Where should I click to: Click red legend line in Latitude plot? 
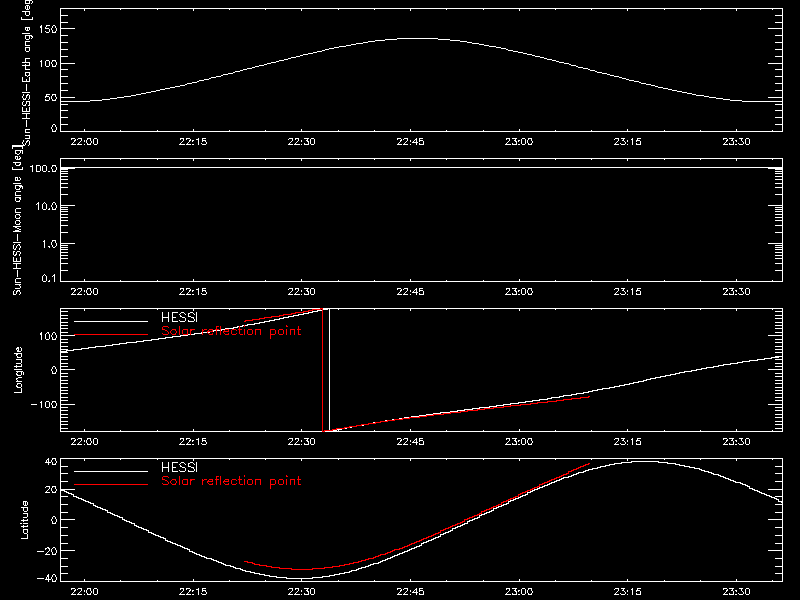point(111,485)
